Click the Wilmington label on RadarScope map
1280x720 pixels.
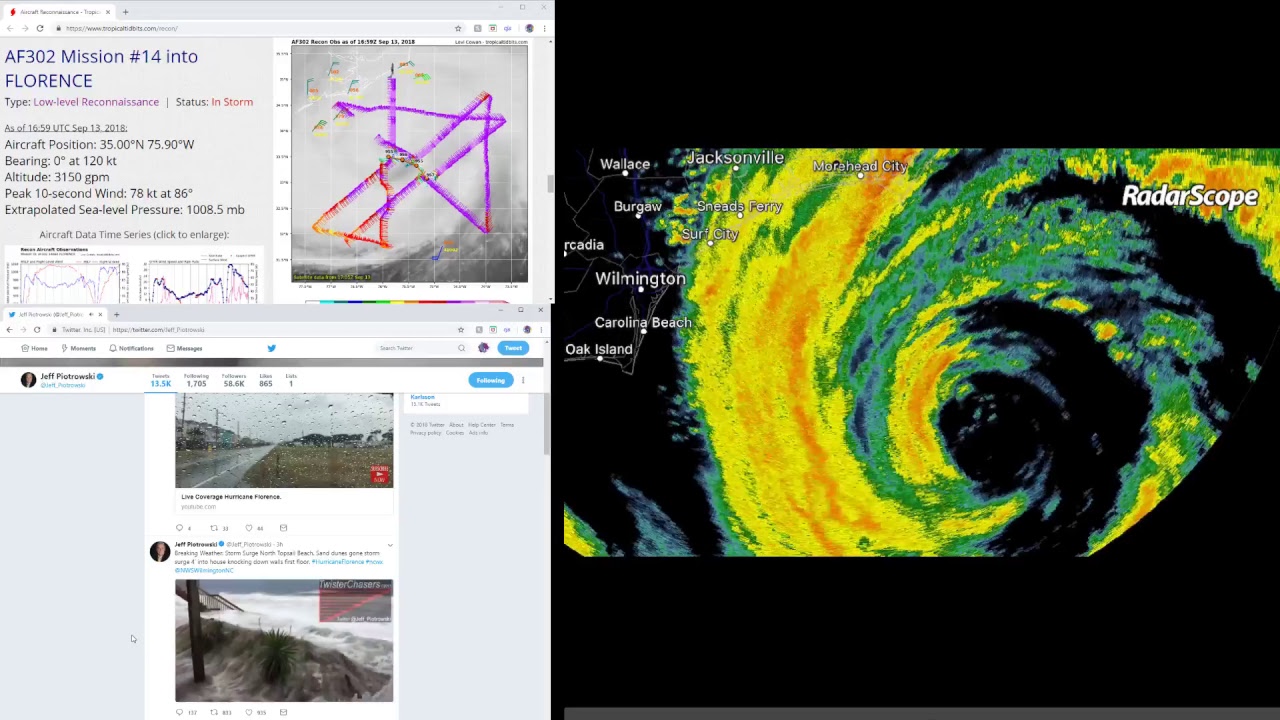[640, 279]
